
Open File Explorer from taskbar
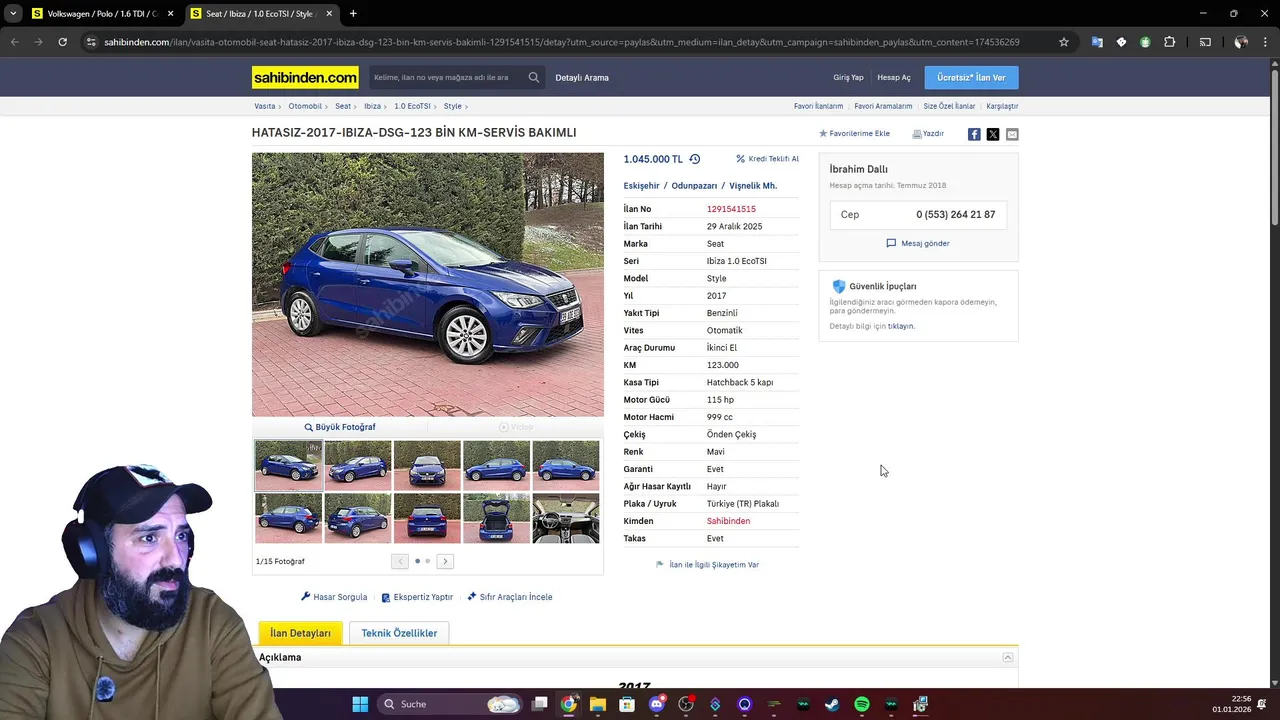pos(598,704)
